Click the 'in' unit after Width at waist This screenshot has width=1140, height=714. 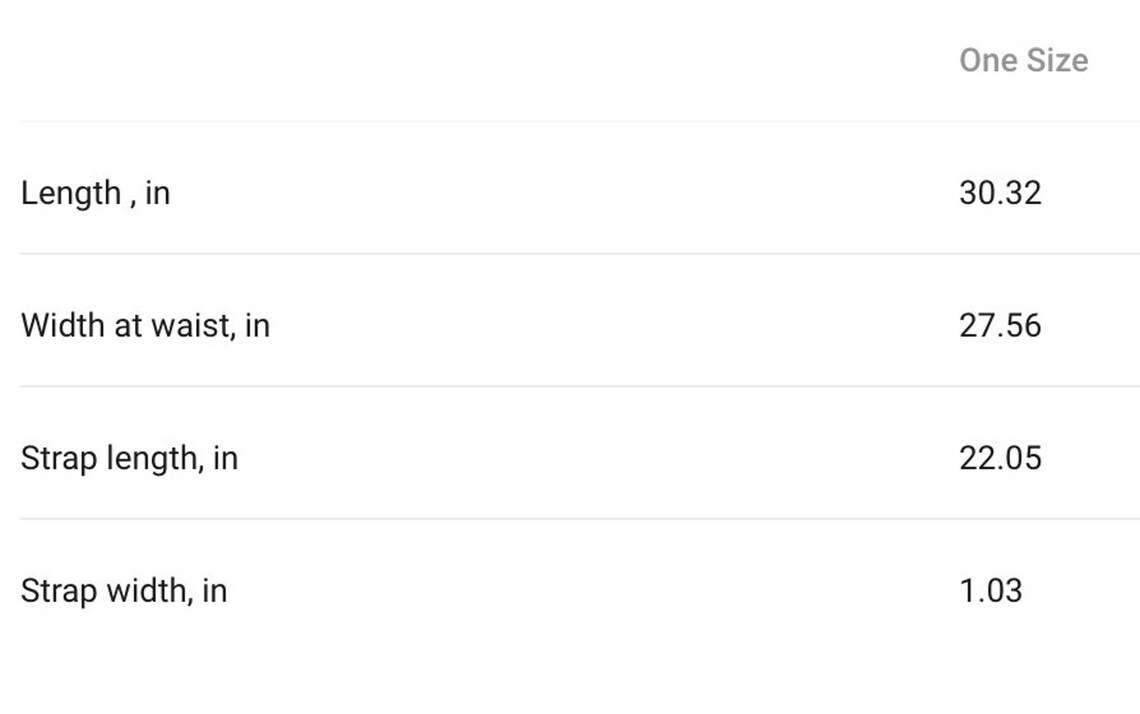(x=257, y=325)
